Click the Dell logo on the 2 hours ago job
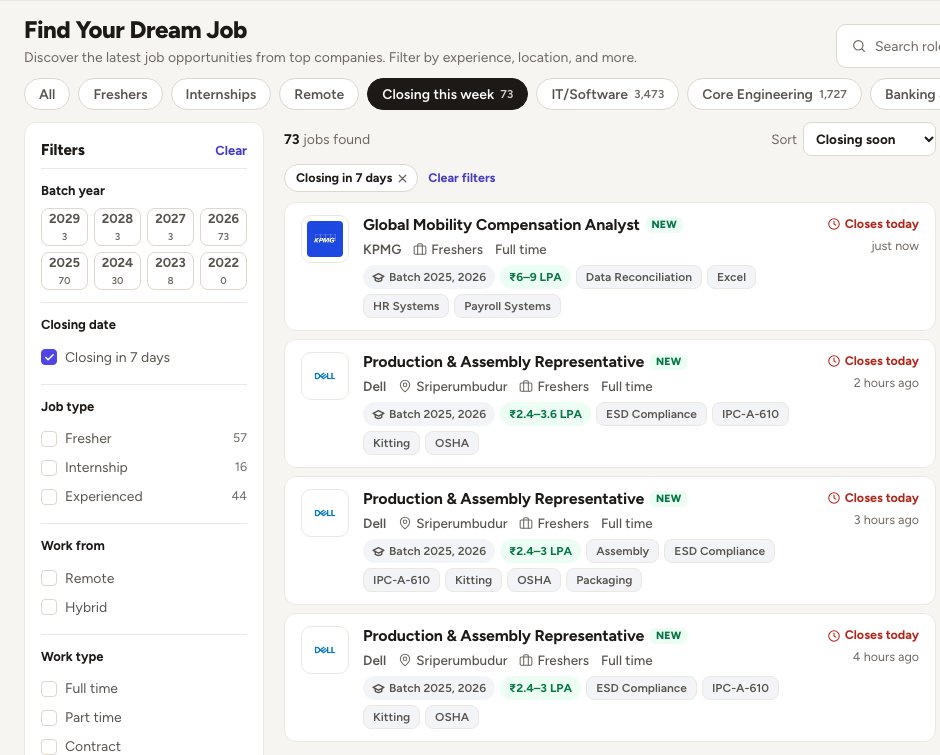 (x=325, y=376)
